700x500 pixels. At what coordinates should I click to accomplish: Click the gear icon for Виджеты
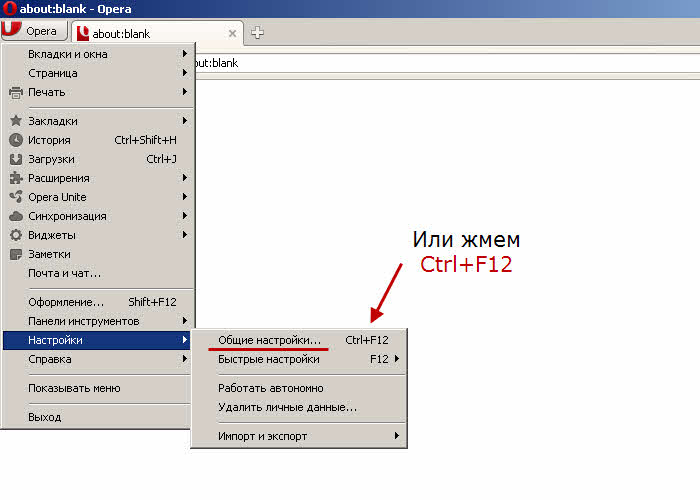[15, 235]
